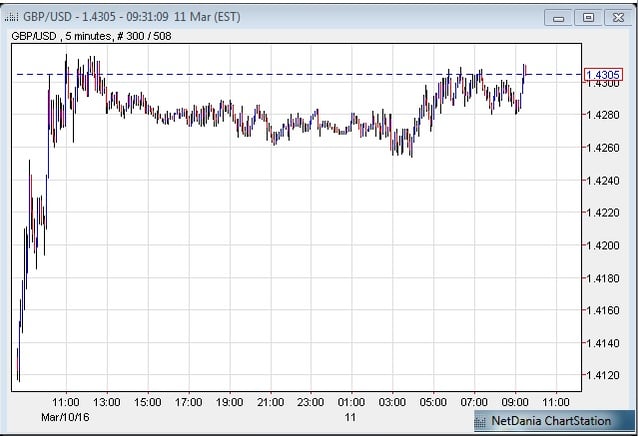
Task: Click the 03:00 mark on the time axis
Action: click(393, 401)
